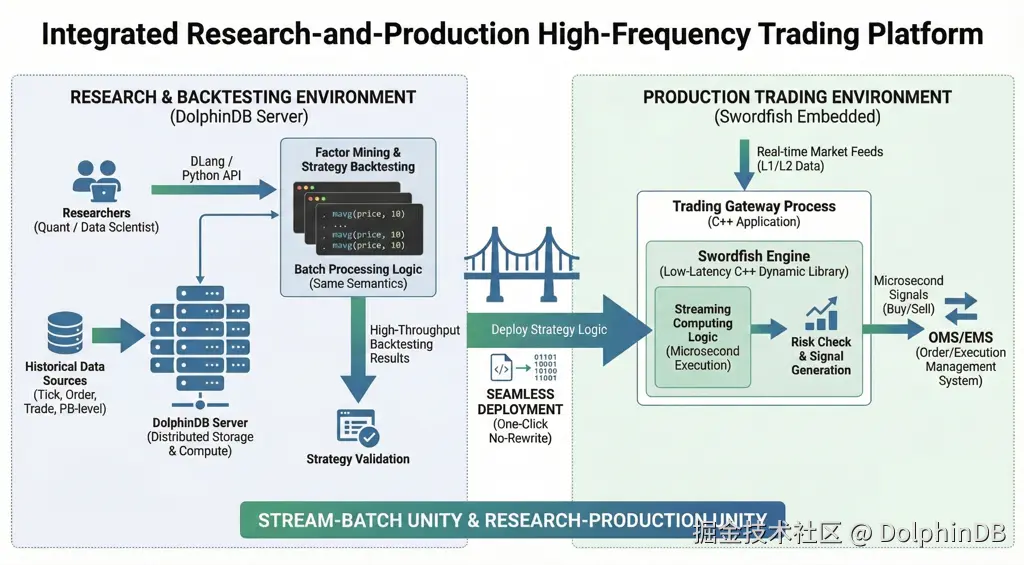Screen dimensions: 1024x565
Task: Click the main title Integrated Research-and-Production heading
Action: [513, 34]
